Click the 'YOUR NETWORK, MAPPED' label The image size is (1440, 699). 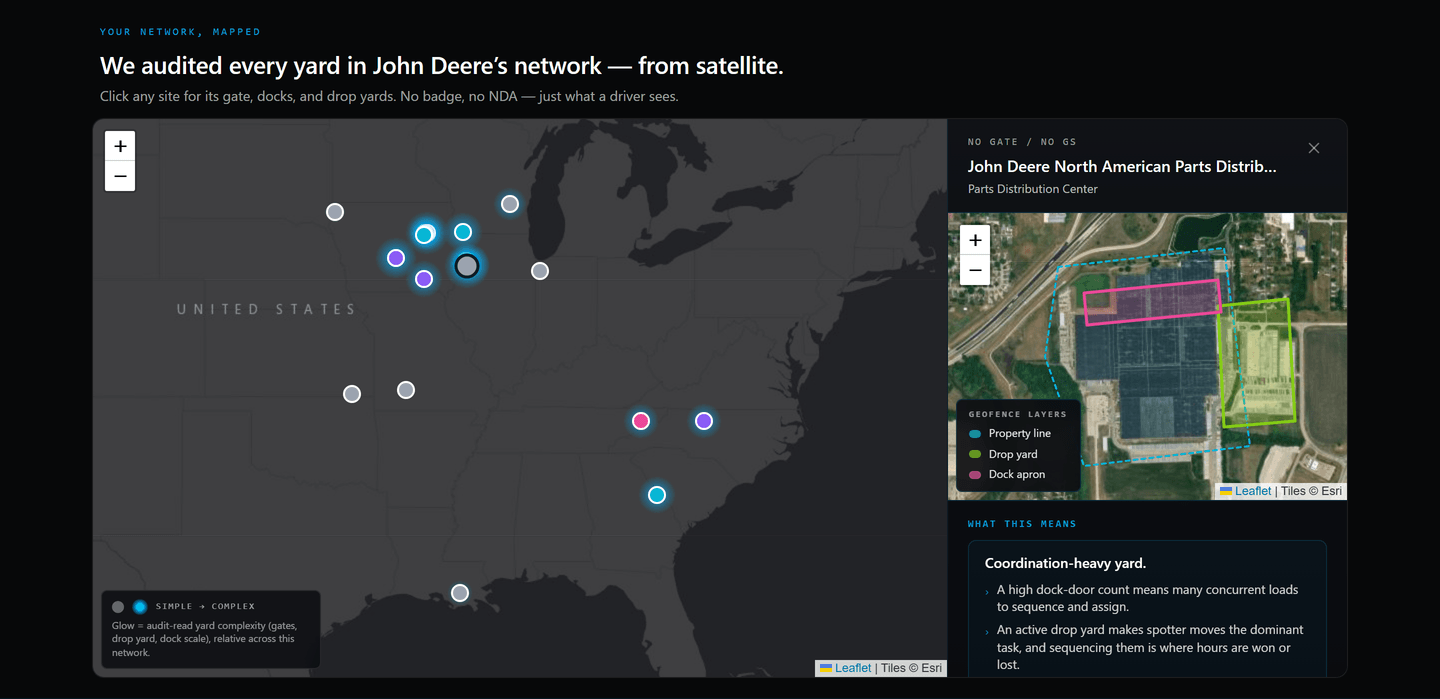point(180,32)
